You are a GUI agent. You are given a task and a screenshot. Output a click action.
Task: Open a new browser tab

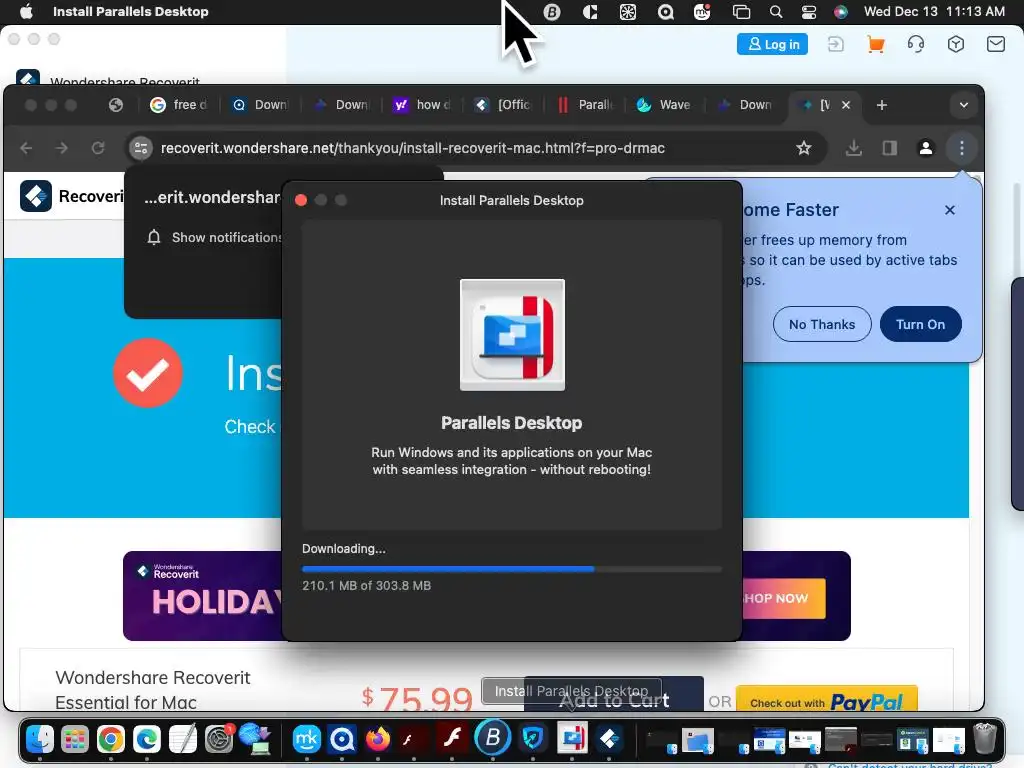tap(882, 105)
